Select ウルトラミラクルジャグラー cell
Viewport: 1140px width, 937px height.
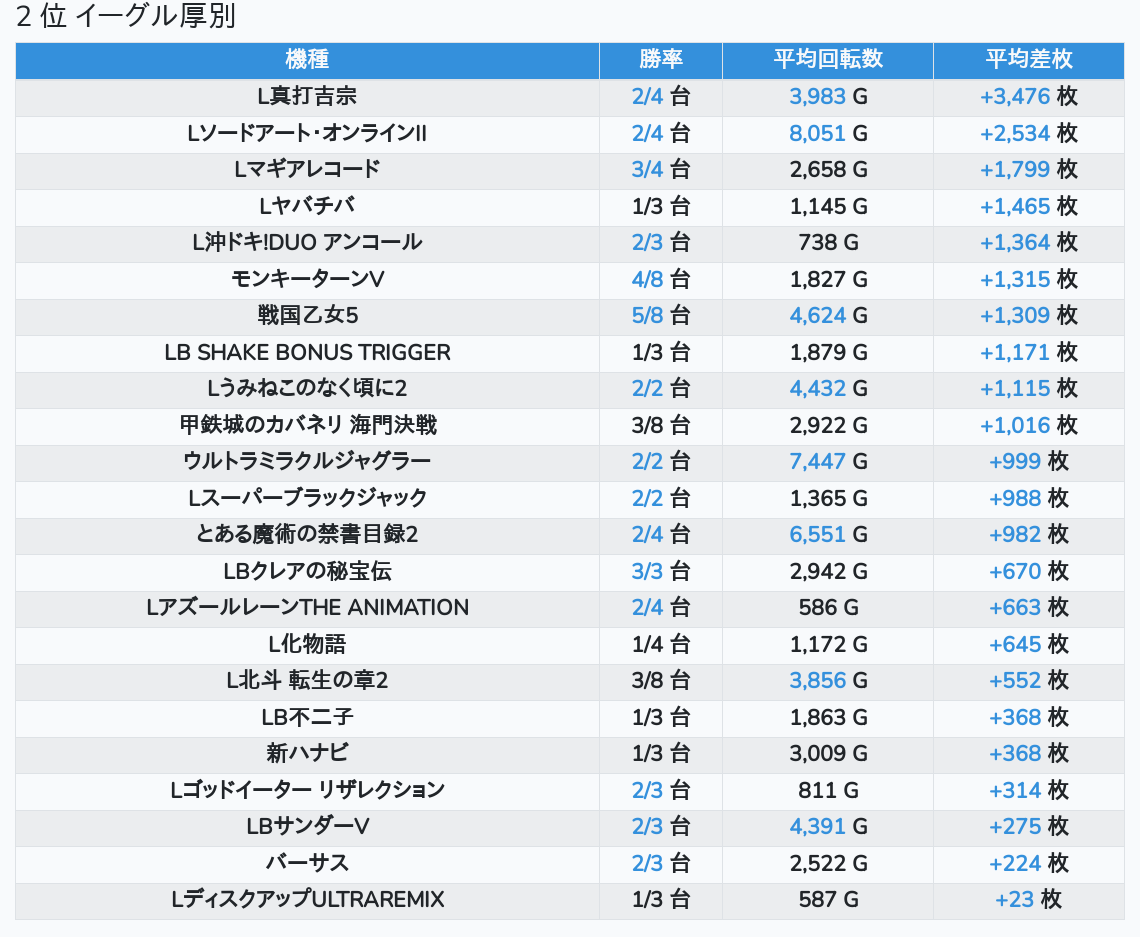click(x=307, y=462)
